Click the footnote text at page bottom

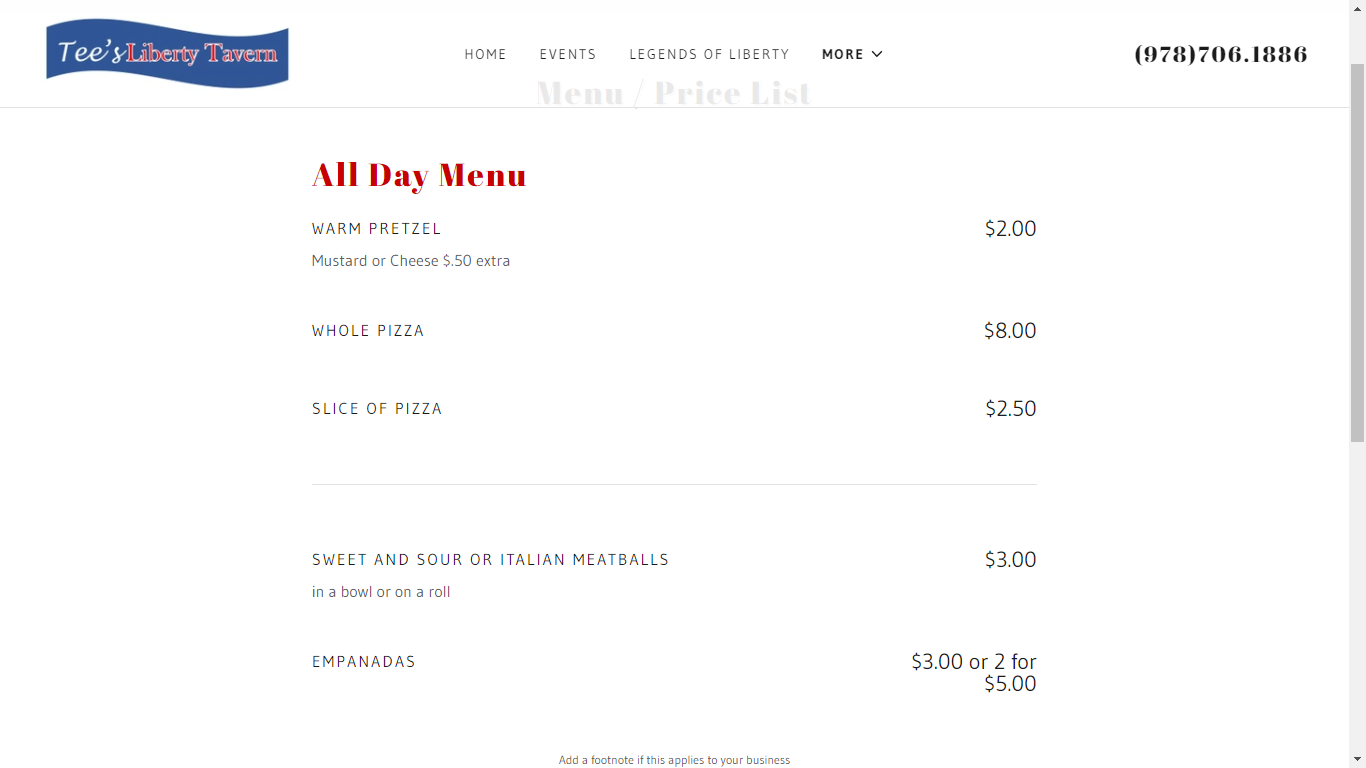click(x=674, y=760)
